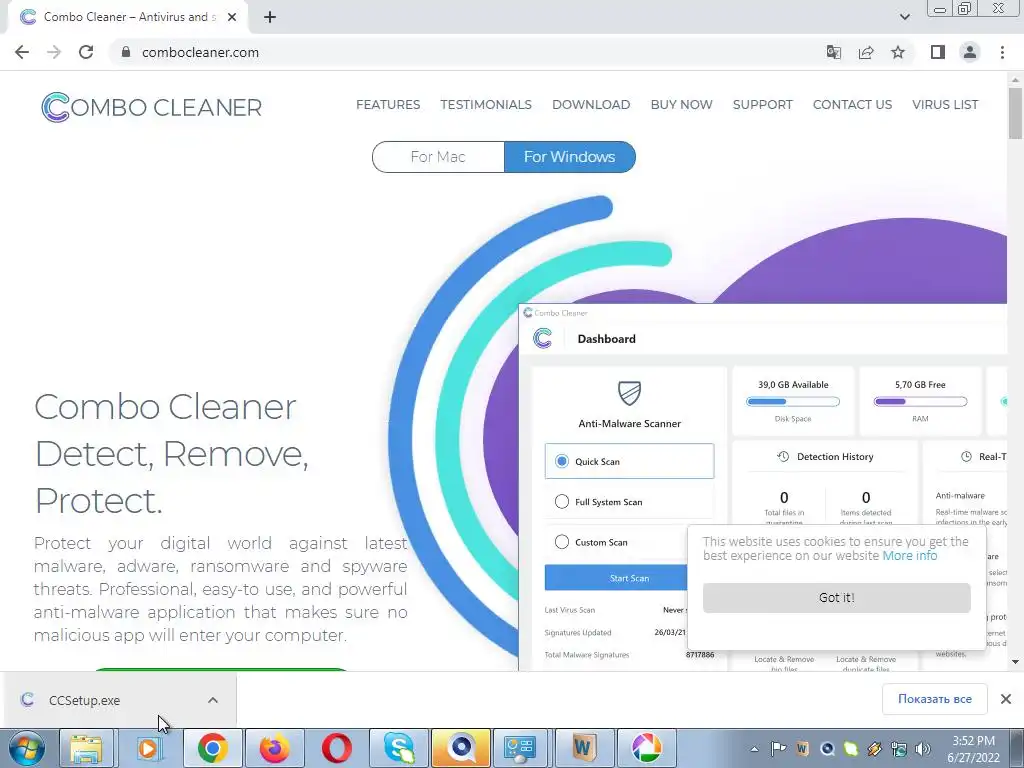The width and height of the screenshot is (1024, 768).
Task: Open the clock showing 3:52 PM
Action: (974, 749)
